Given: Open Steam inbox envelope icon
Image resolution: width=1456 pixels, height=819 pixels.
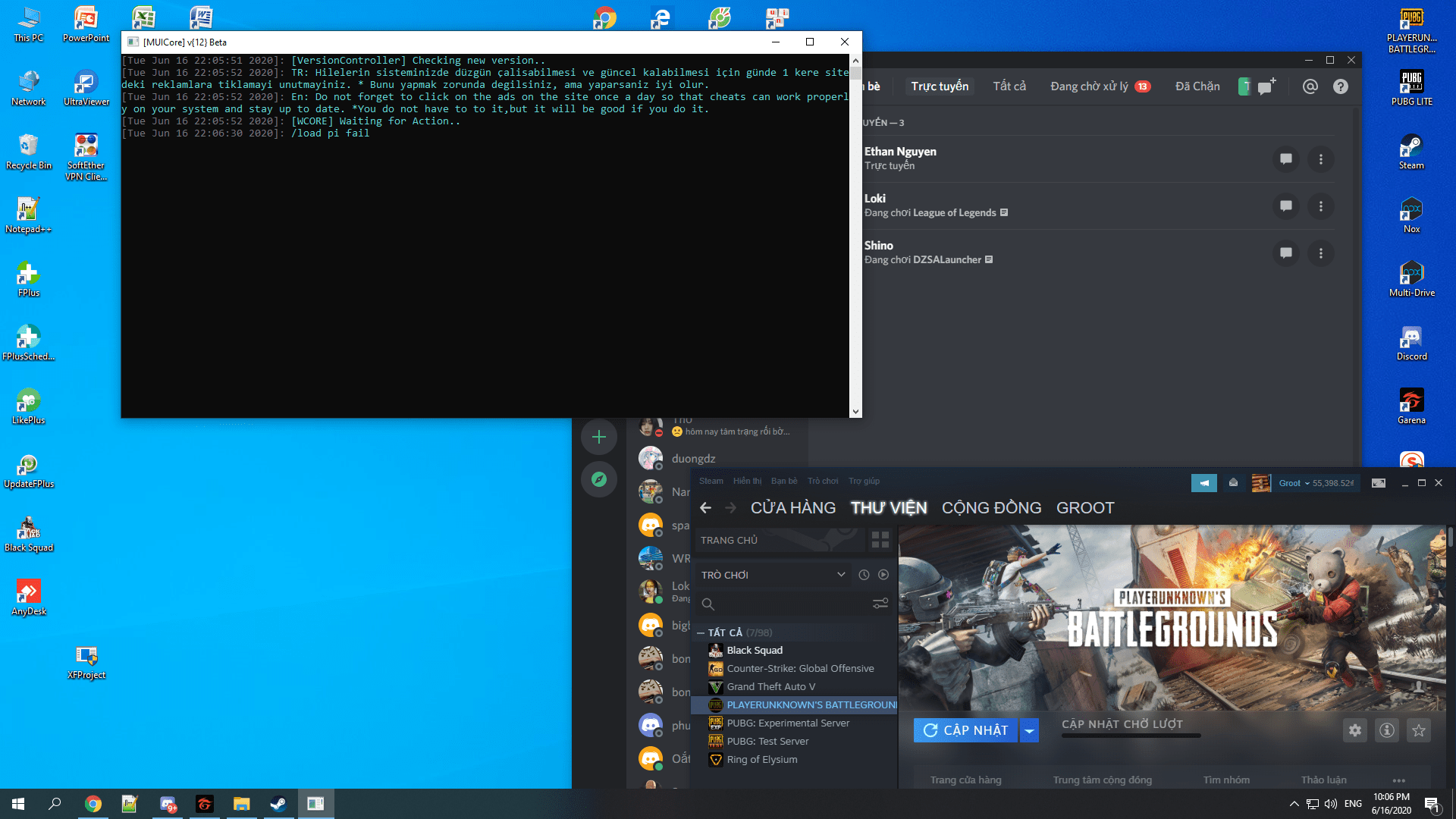Looking at the screenshot, I should click(x=1234, y=483).
